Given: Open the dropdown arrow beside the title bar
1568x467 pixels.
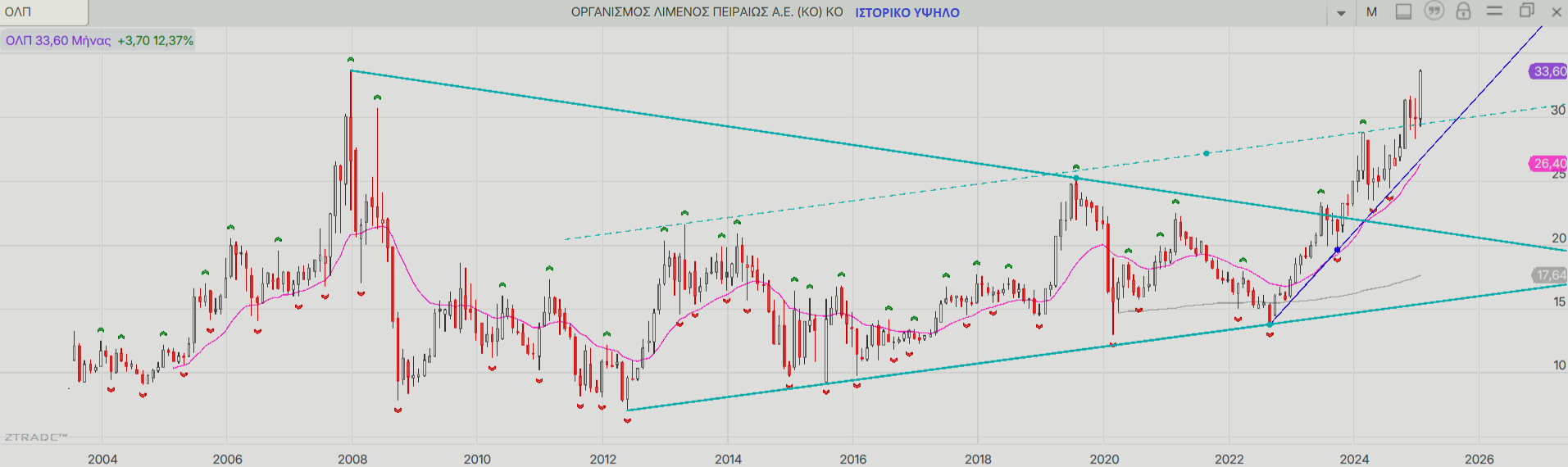Looking at the screenshot, I should click(1341, 13).
